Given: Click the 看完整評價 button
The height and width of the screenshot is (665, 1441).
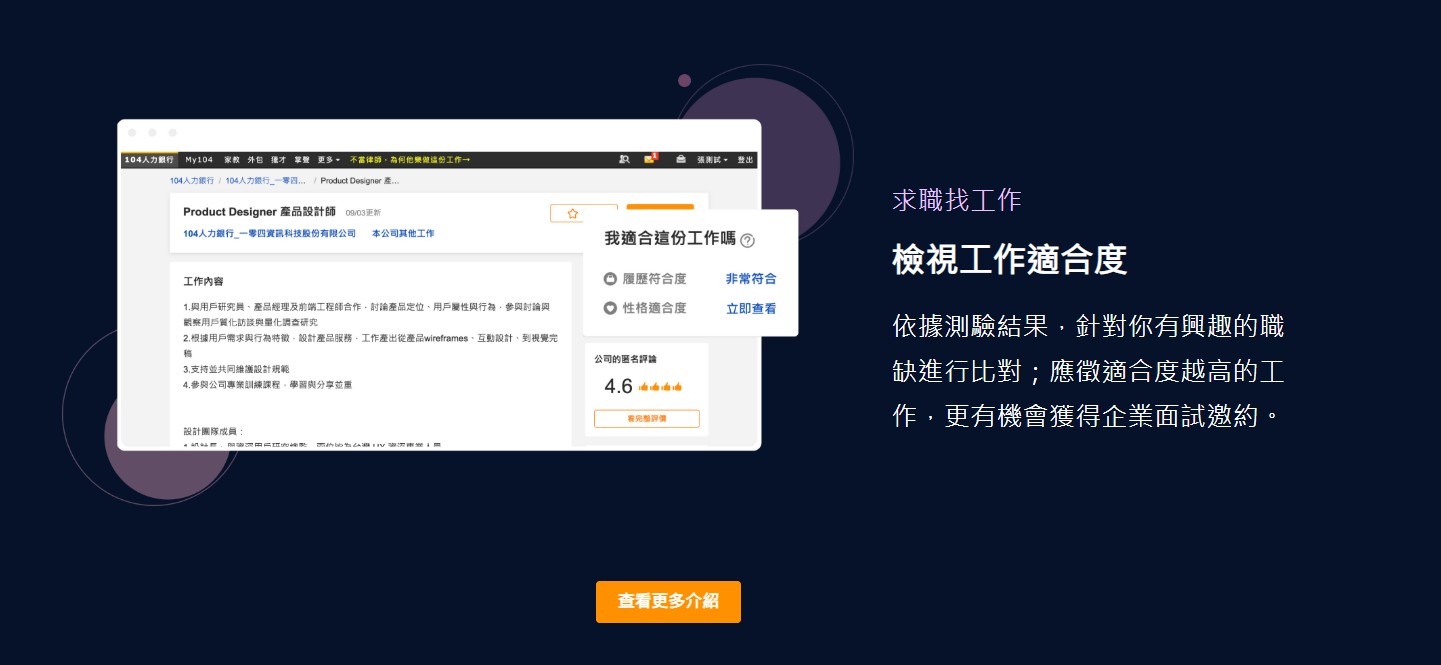Looking at the screenshot, I should (646, 419).
